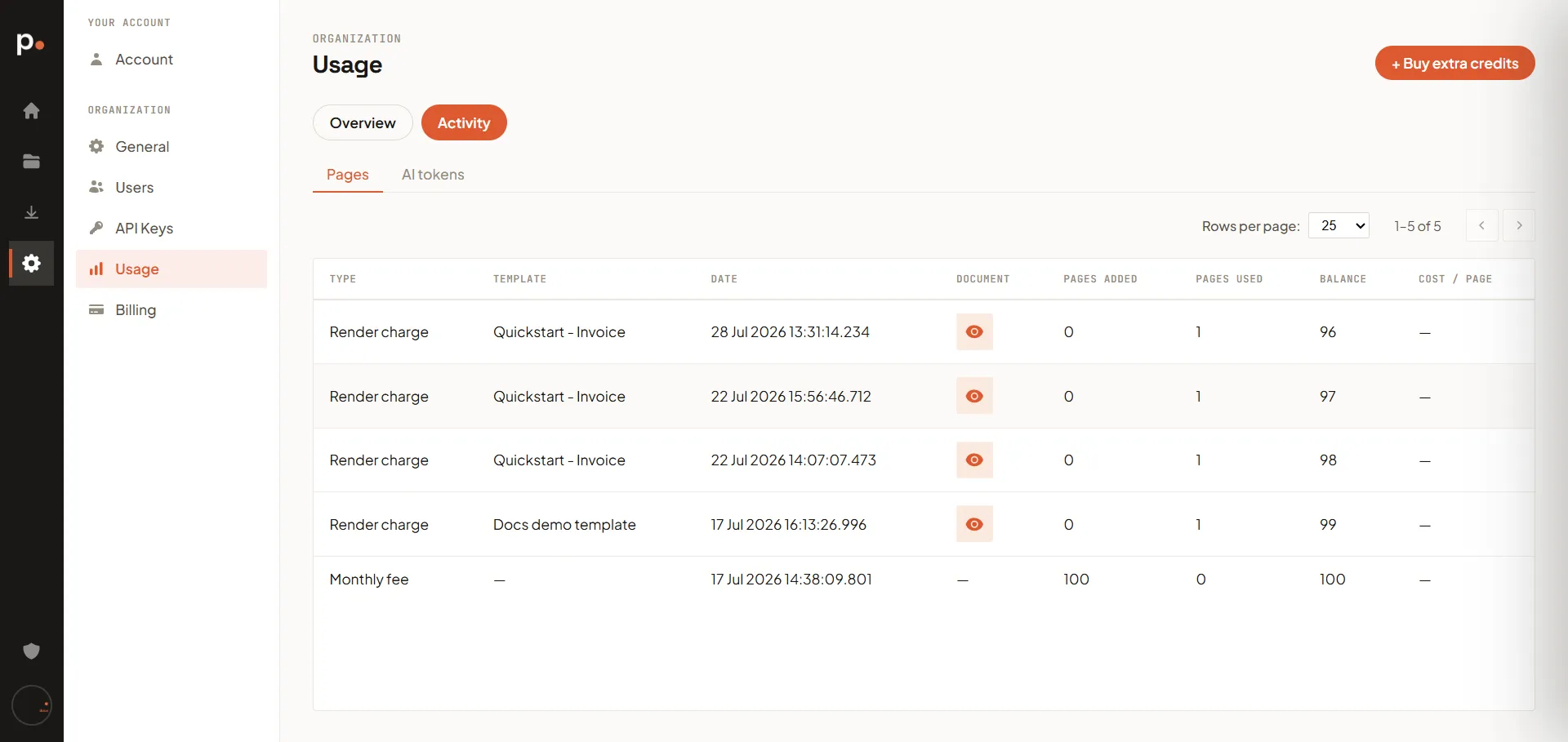View document for Docs demo template row
The image size is (1568, 742).
coord(974,524)
